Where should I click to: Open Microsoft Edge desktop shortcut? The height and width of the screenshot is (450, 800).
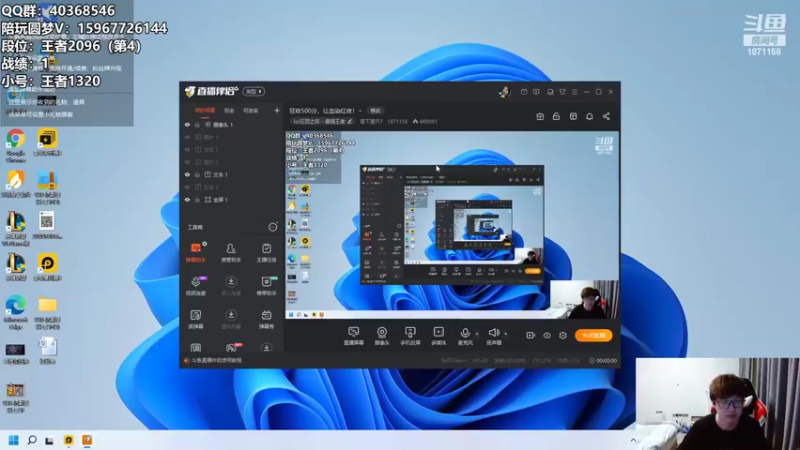pyautogui.click(x=16, y=312)
